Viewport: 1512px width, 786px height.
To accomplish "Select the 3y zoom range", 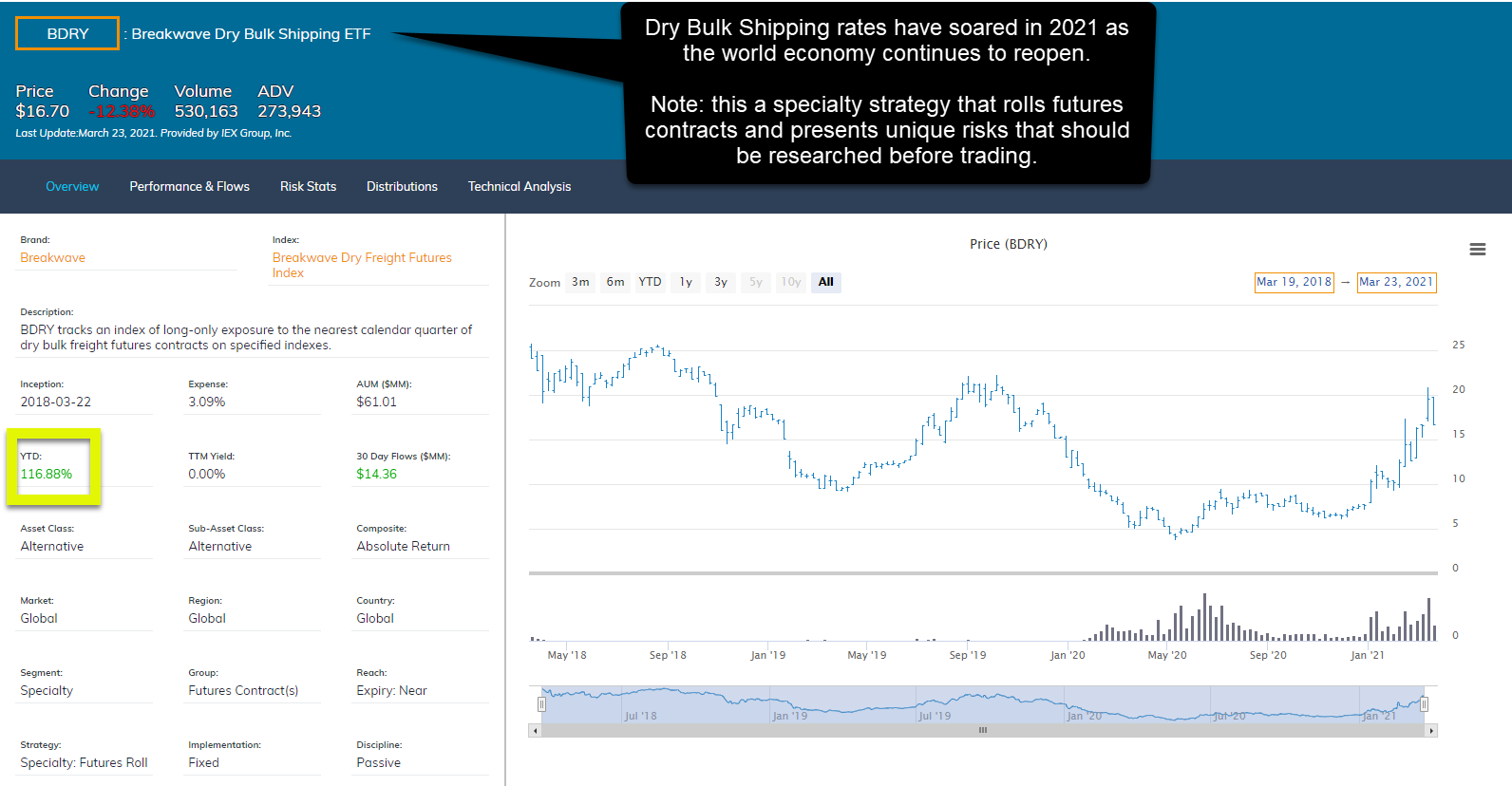I will pyautogui.click(x=721, y=282).
